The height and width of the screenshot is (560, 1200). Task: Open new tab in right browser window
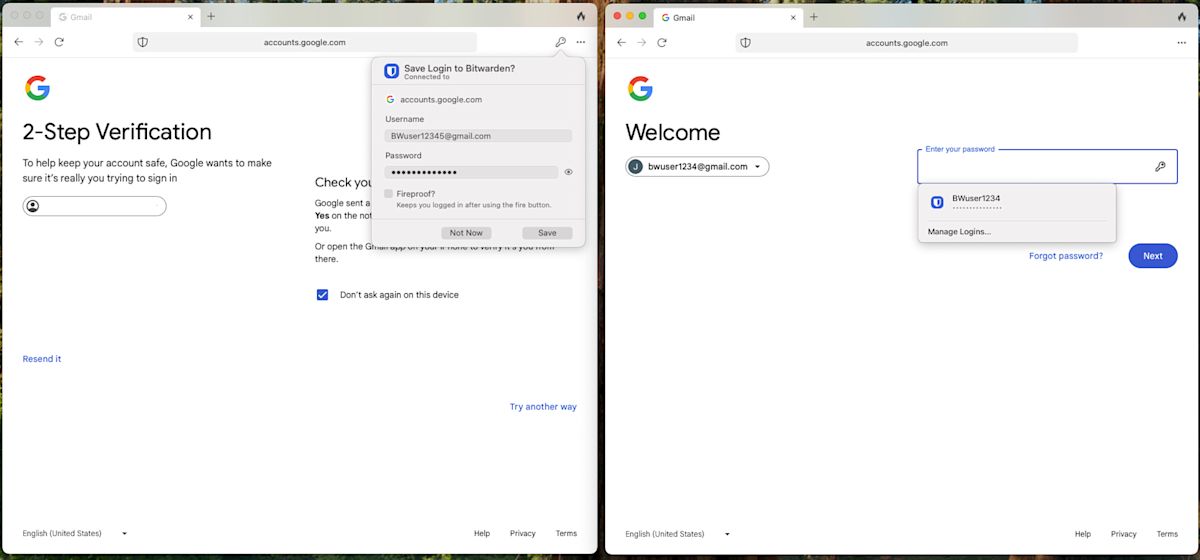(813, 17)
